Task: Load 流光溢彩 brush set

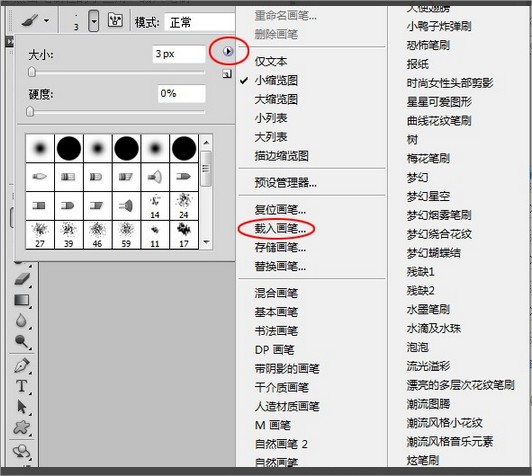Action: tap(428, 366)
